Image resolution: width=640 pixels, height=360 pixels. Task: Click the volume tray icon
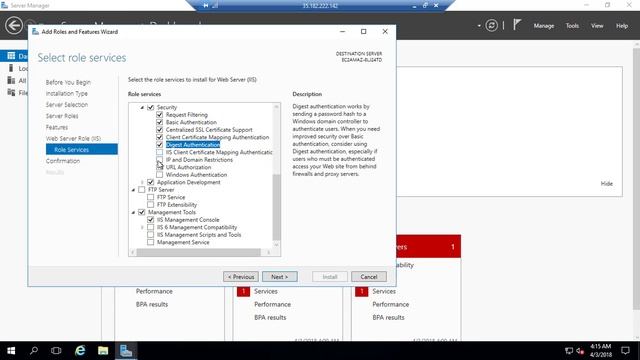(580, 351)
